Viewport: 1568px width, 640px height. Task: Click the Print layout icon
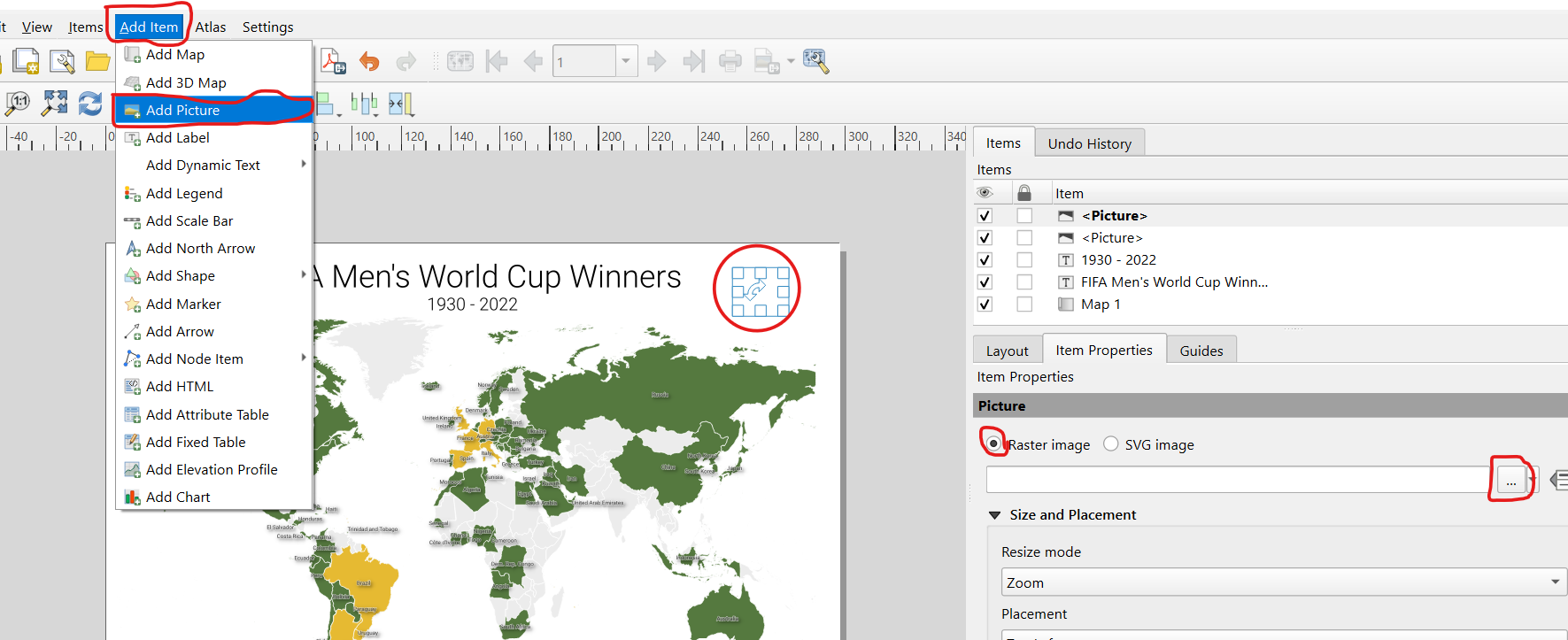tap(730, 61)
